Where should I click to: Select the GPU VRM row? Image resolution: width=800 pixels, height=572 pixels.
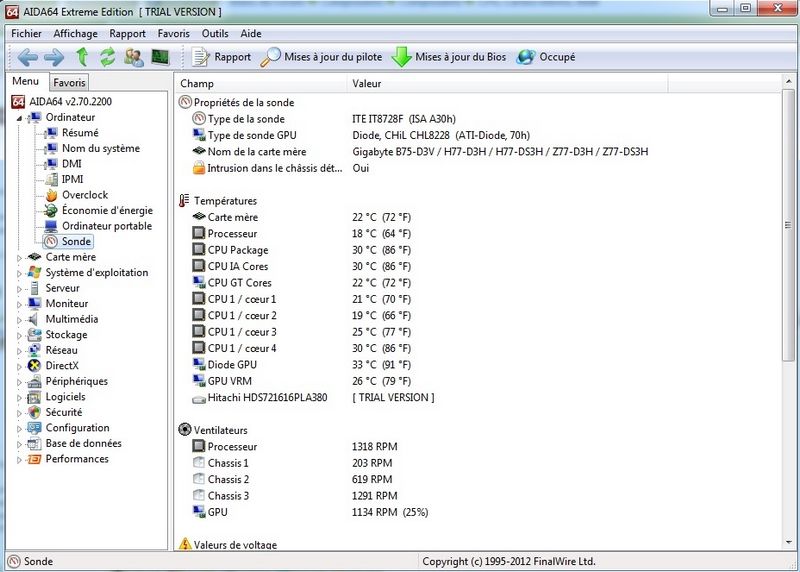[302, 381]
